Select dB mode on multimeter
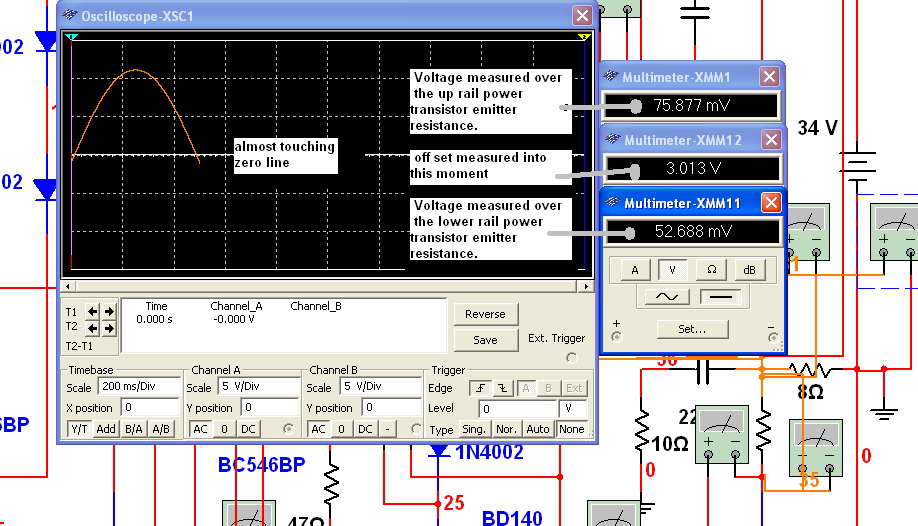918x526 pixels. pos(749,270)
